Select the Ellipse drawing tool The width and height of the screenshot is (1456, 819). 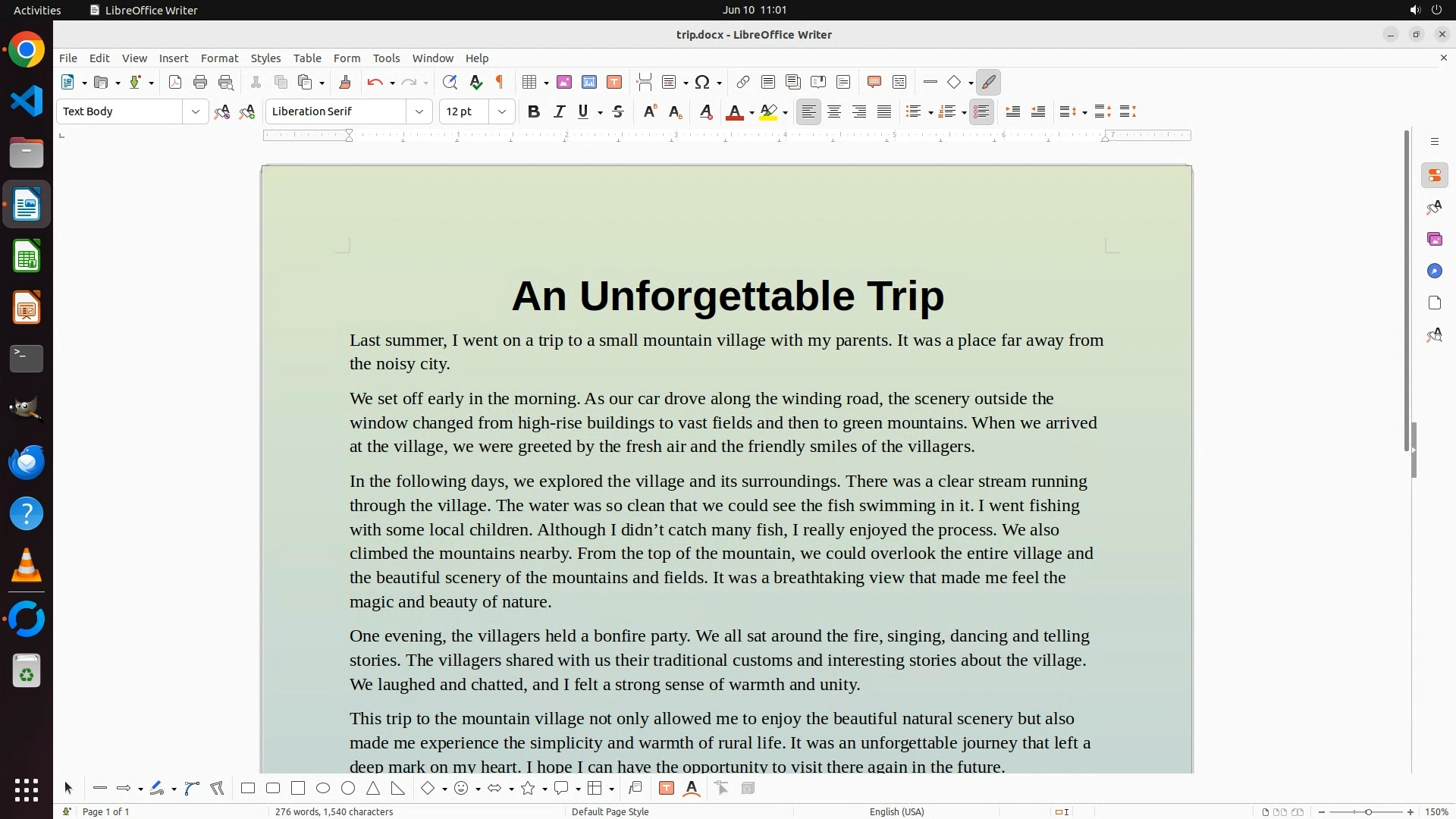coord(323,789)
